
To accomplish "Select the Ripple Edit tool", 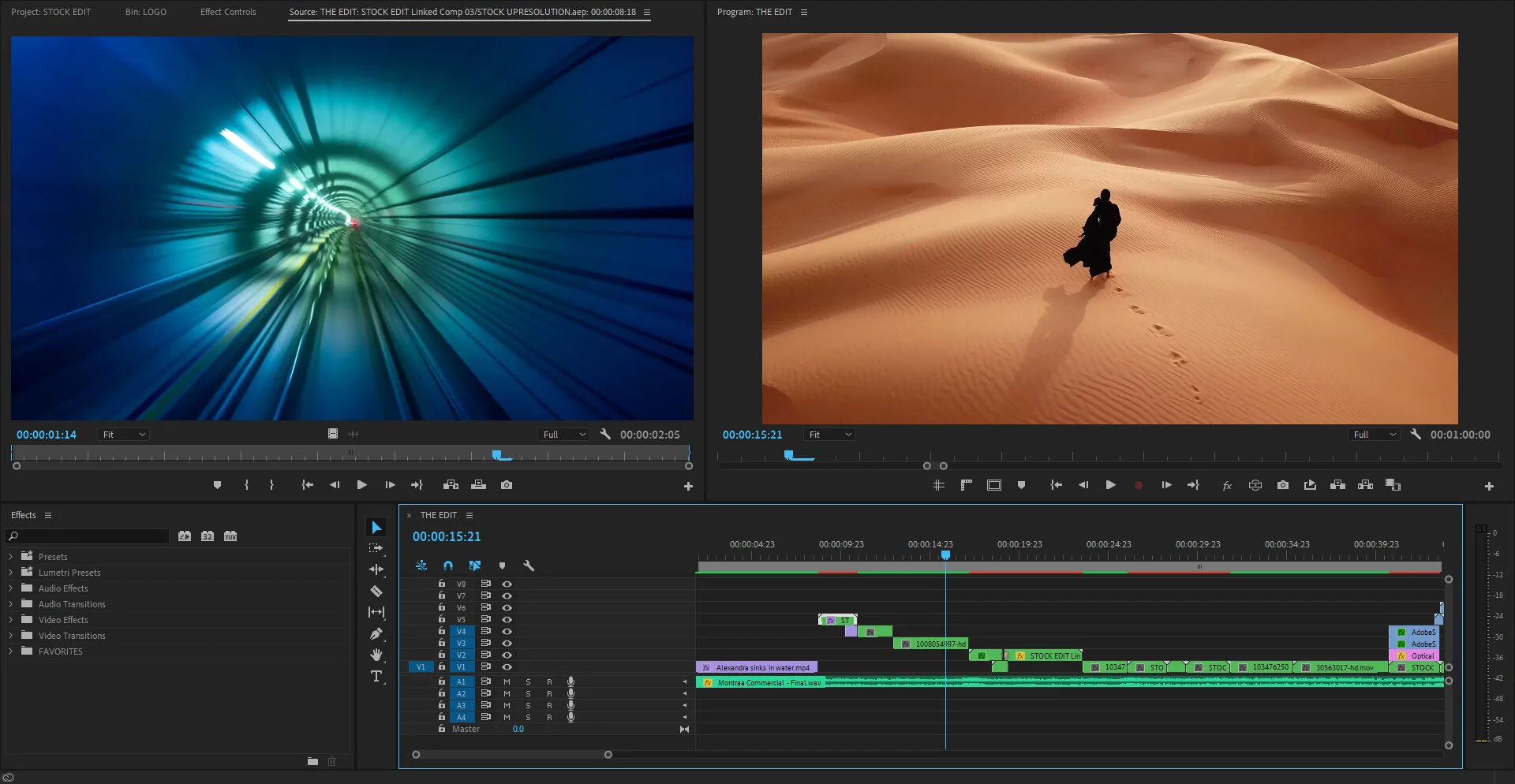I will click(376, 569).
